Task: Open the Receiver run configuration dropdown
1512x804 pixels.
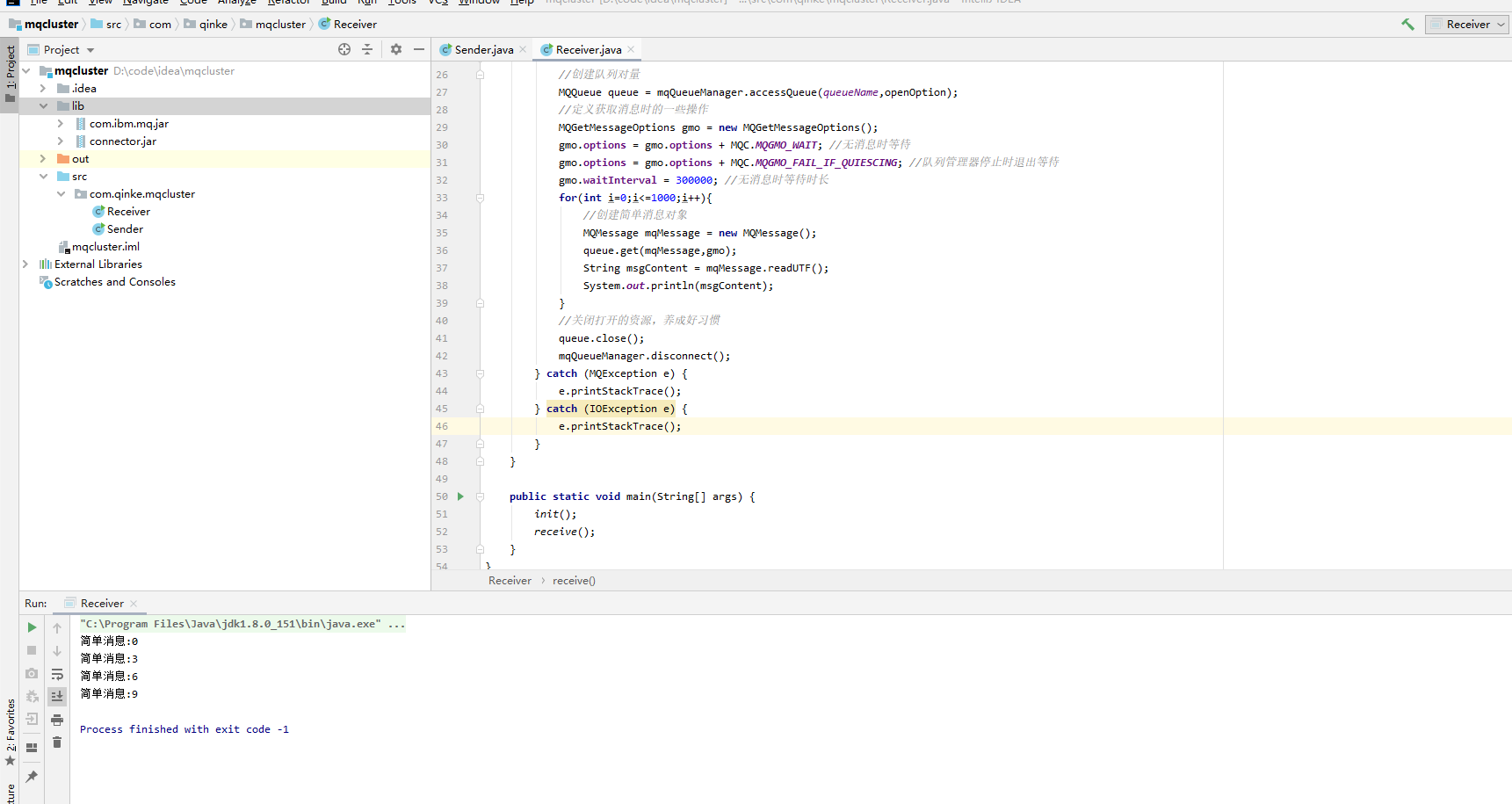Action: tap(1467, 25)
